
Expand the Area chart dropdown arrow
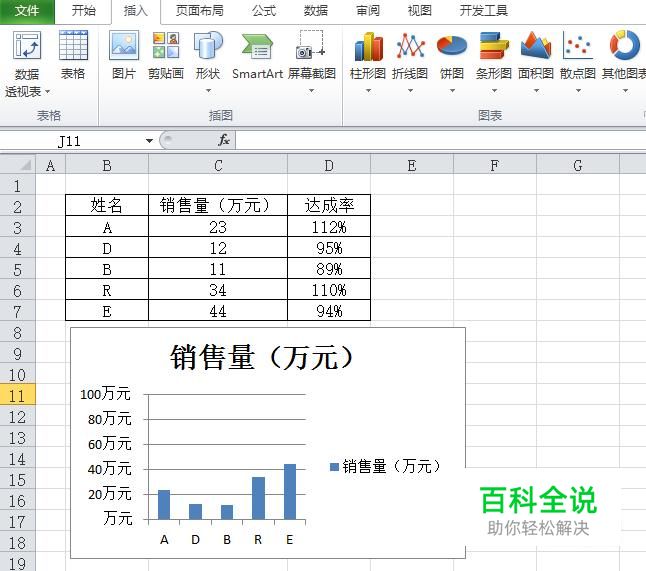coord(536,90)
